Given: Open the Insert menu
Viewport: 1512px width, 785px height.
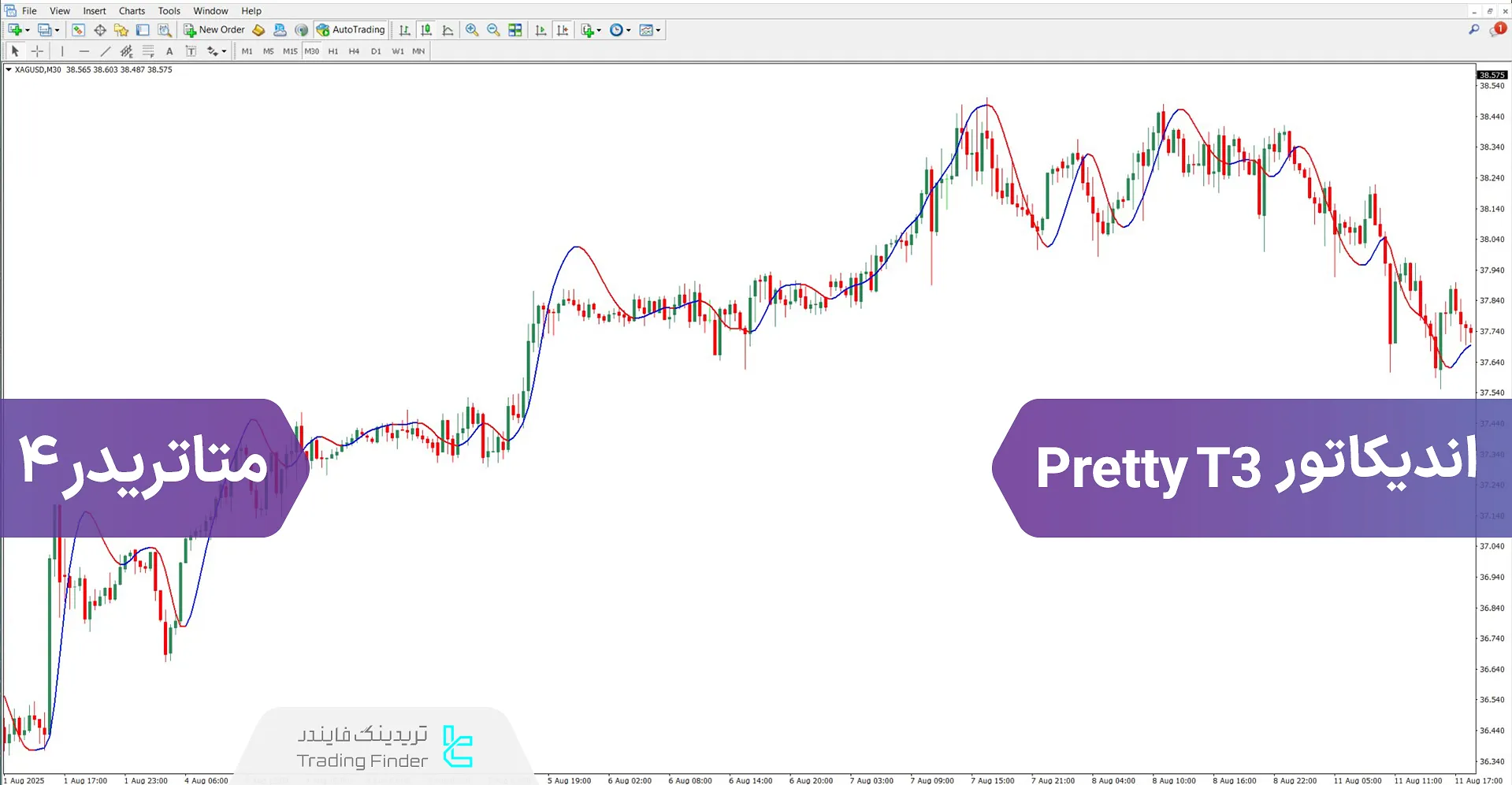Looking at the screenshot, I should pyautogui.click(x=95, y=11).
